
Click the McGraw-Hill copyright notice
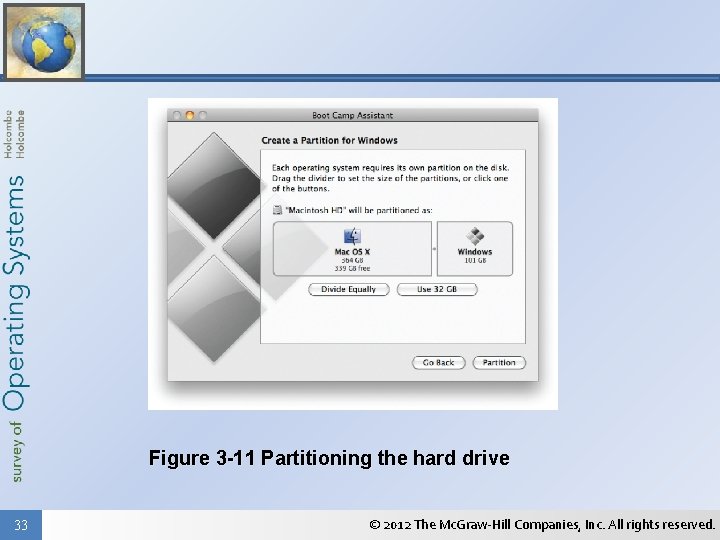click(542, 524)
